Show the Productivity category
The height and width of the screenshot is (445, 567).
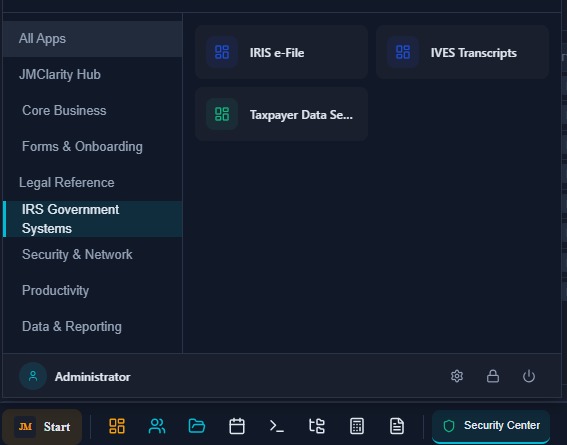[x=92, y=291]
